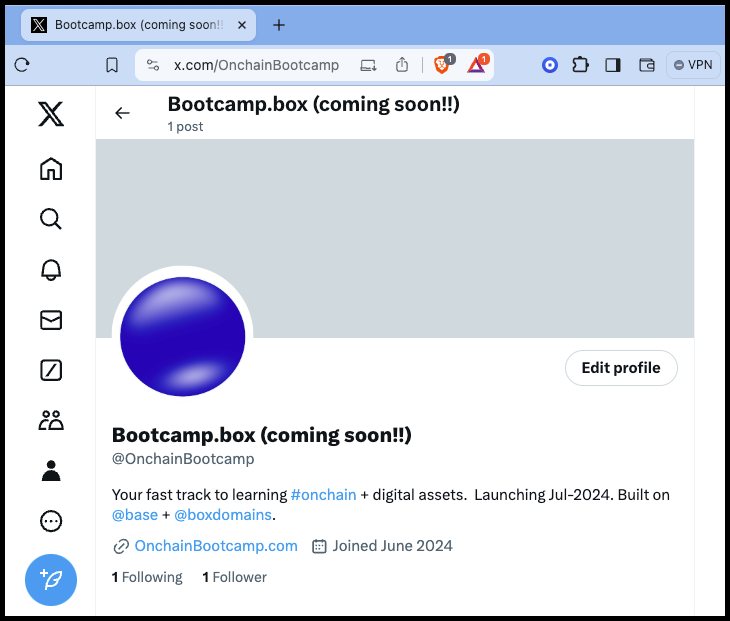Click the address bar URL x.com/OnchainBootcamp
730x621 pixels.
coord(256,65)
